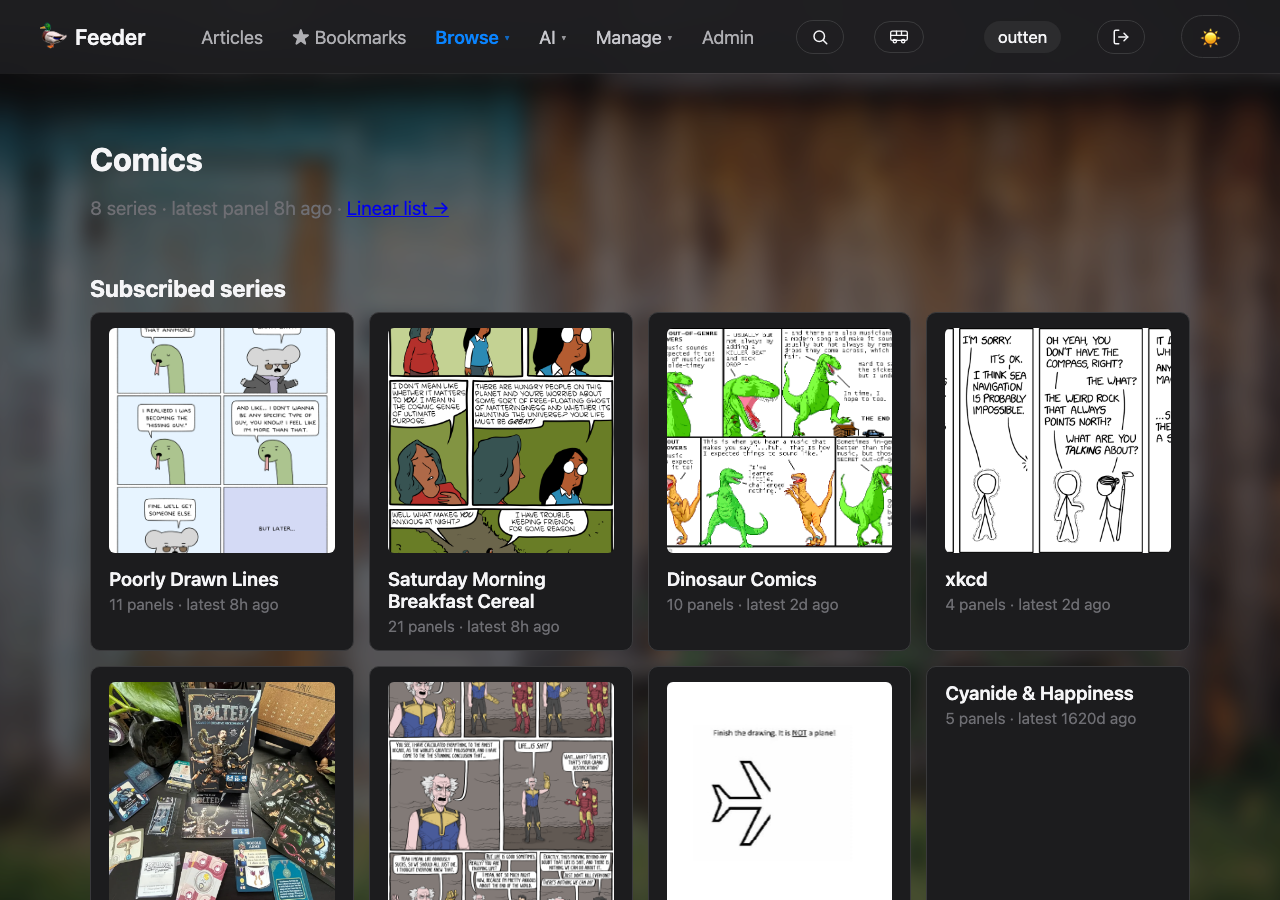Click the Subscribed series heading
Image resolution: width=1280 pixels, height=900 pixels.
point(188,289)
